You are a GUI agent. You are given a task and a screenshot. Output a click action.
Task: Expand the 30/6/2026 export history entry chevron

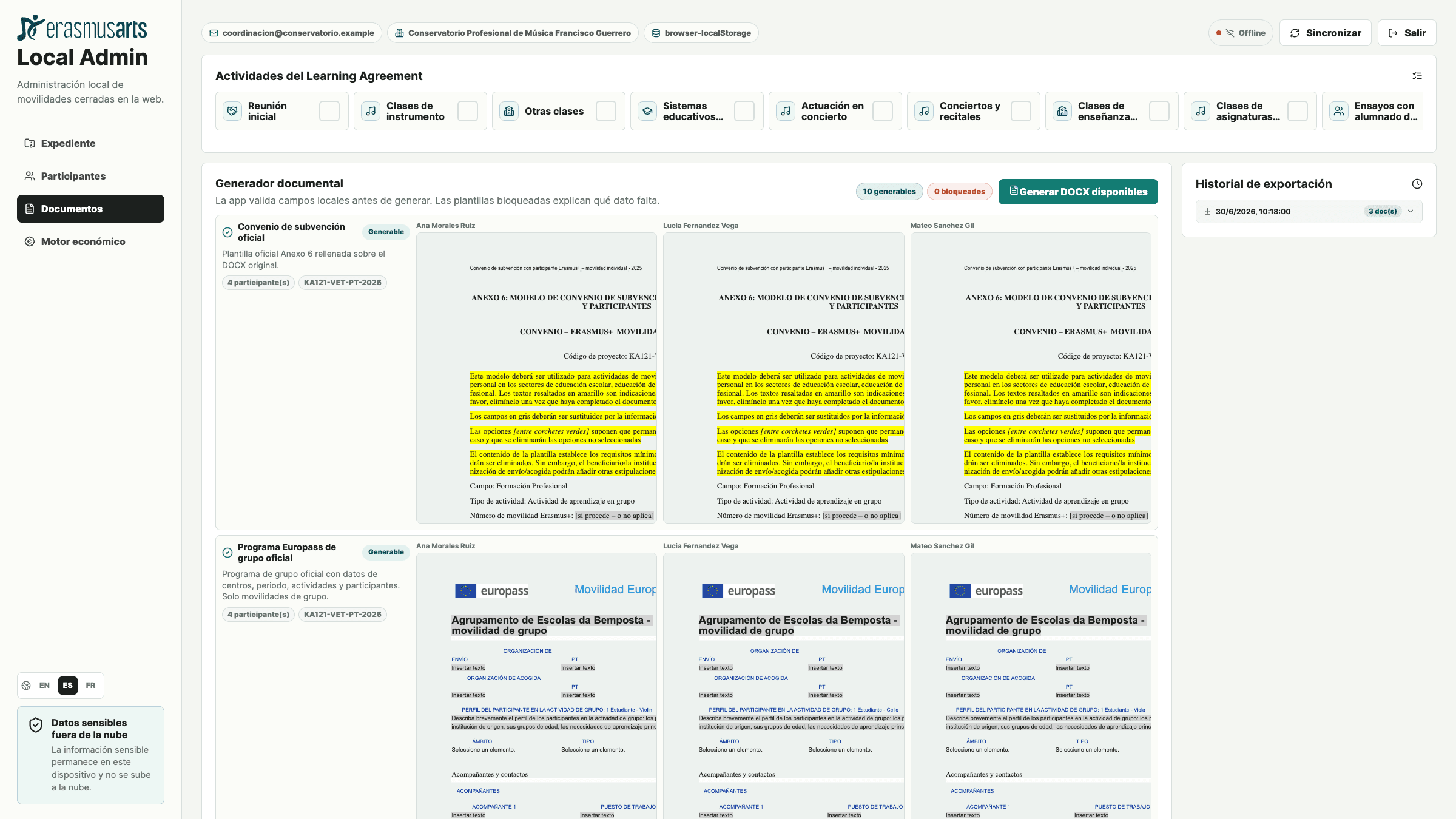pos(1410,212)
